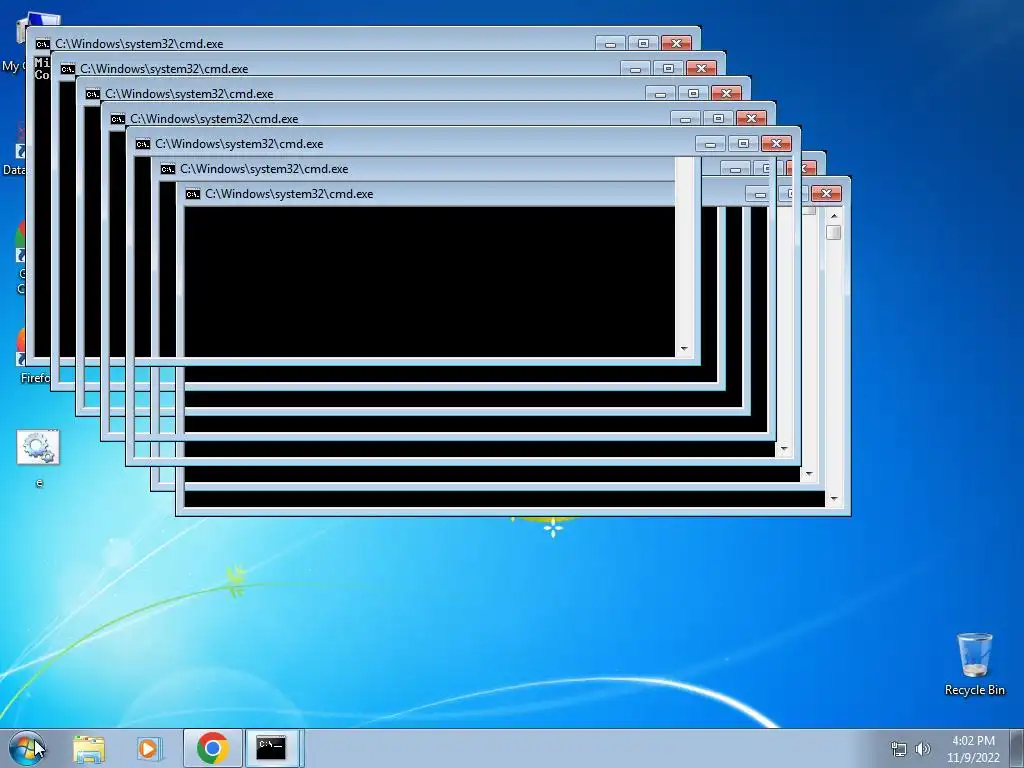
Task: Close the fifth cmd window from the top
Action: tap(776, 144)
